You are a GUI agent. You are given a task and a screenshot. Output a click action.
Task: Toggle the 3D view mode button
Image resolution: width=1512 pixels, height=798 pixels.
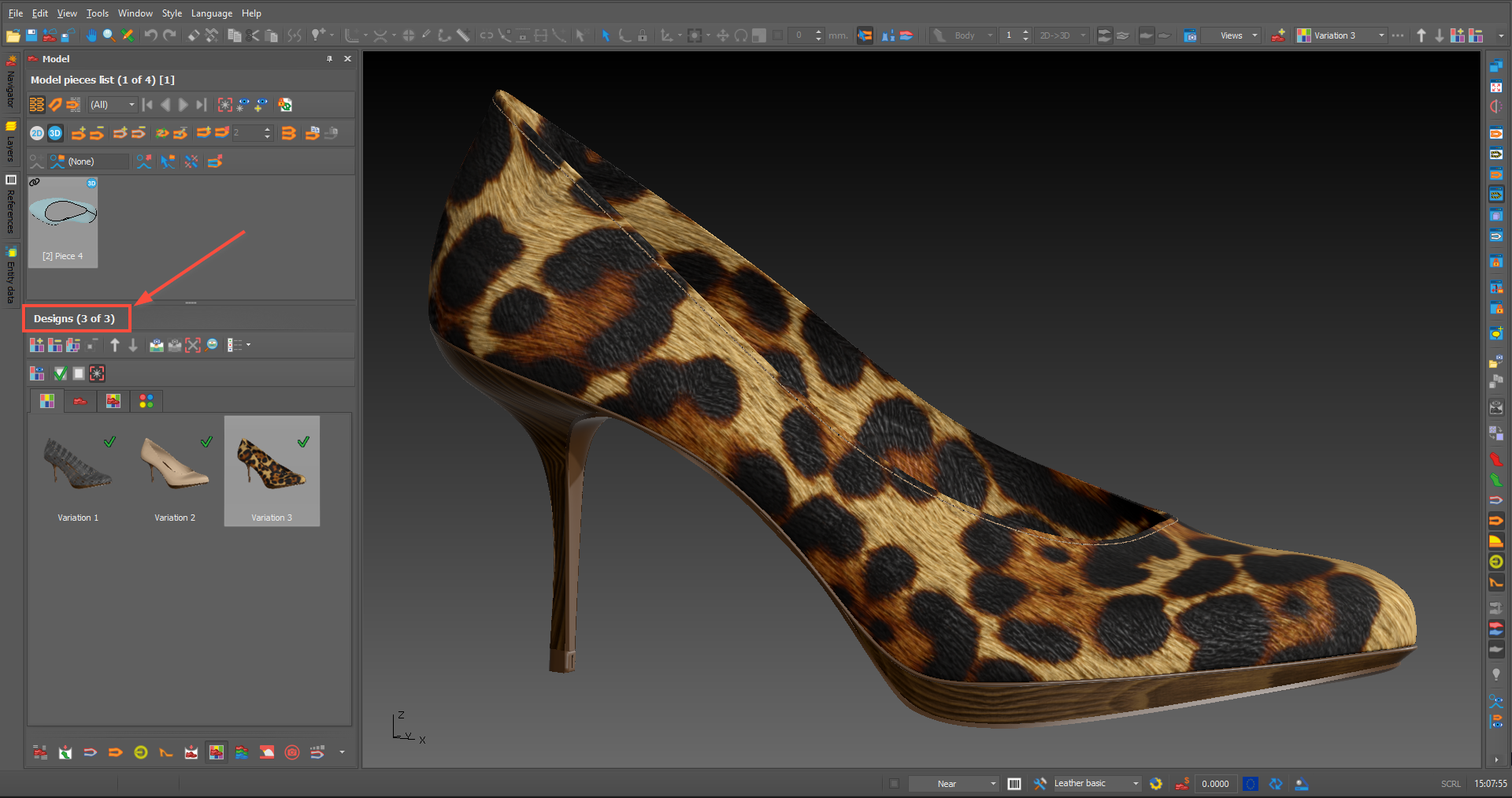pyautogui.click(x=55, y=133)
